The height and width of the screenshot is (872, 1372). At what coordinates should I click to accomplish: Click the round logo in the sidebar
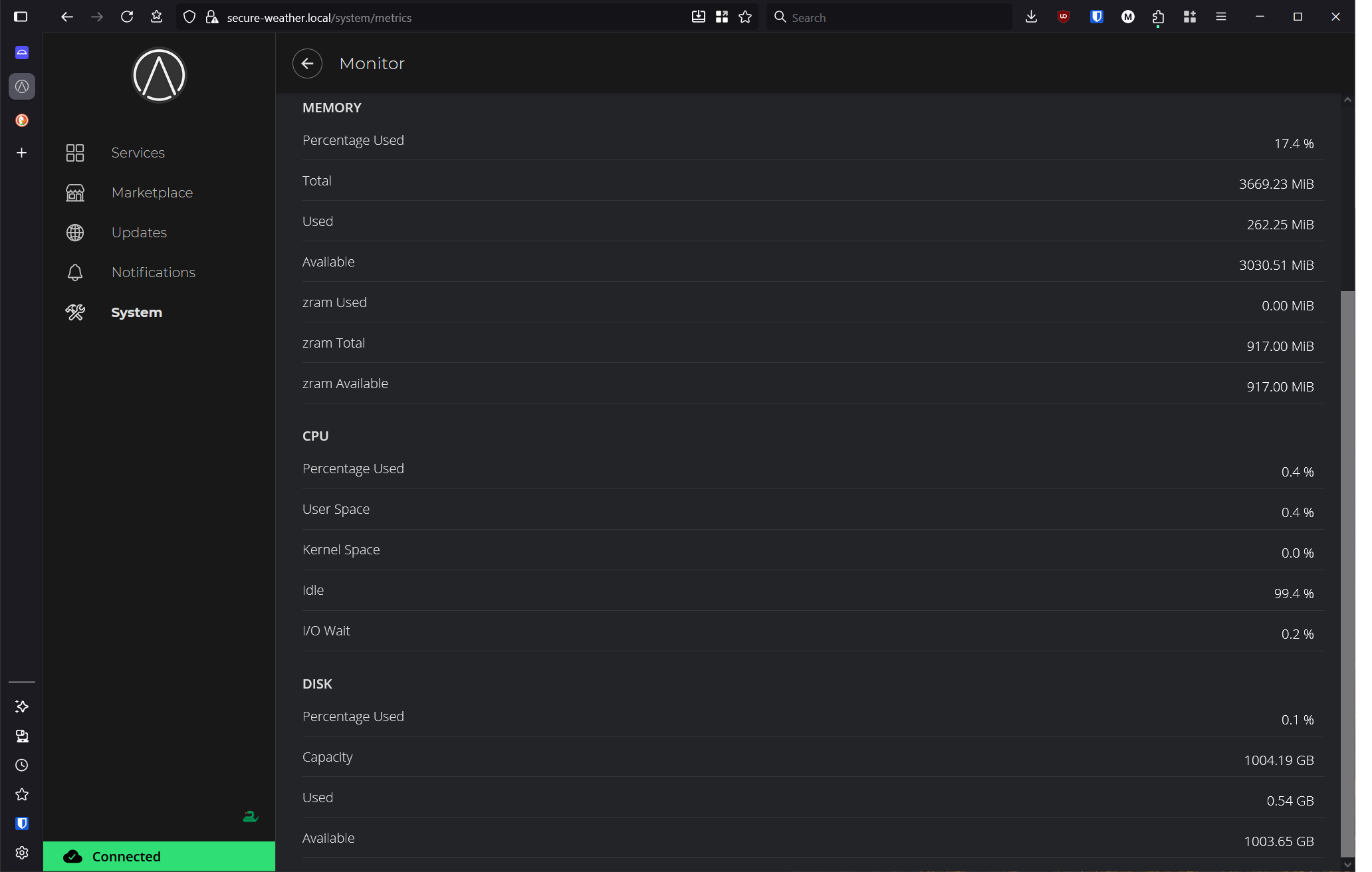(159, 75)
